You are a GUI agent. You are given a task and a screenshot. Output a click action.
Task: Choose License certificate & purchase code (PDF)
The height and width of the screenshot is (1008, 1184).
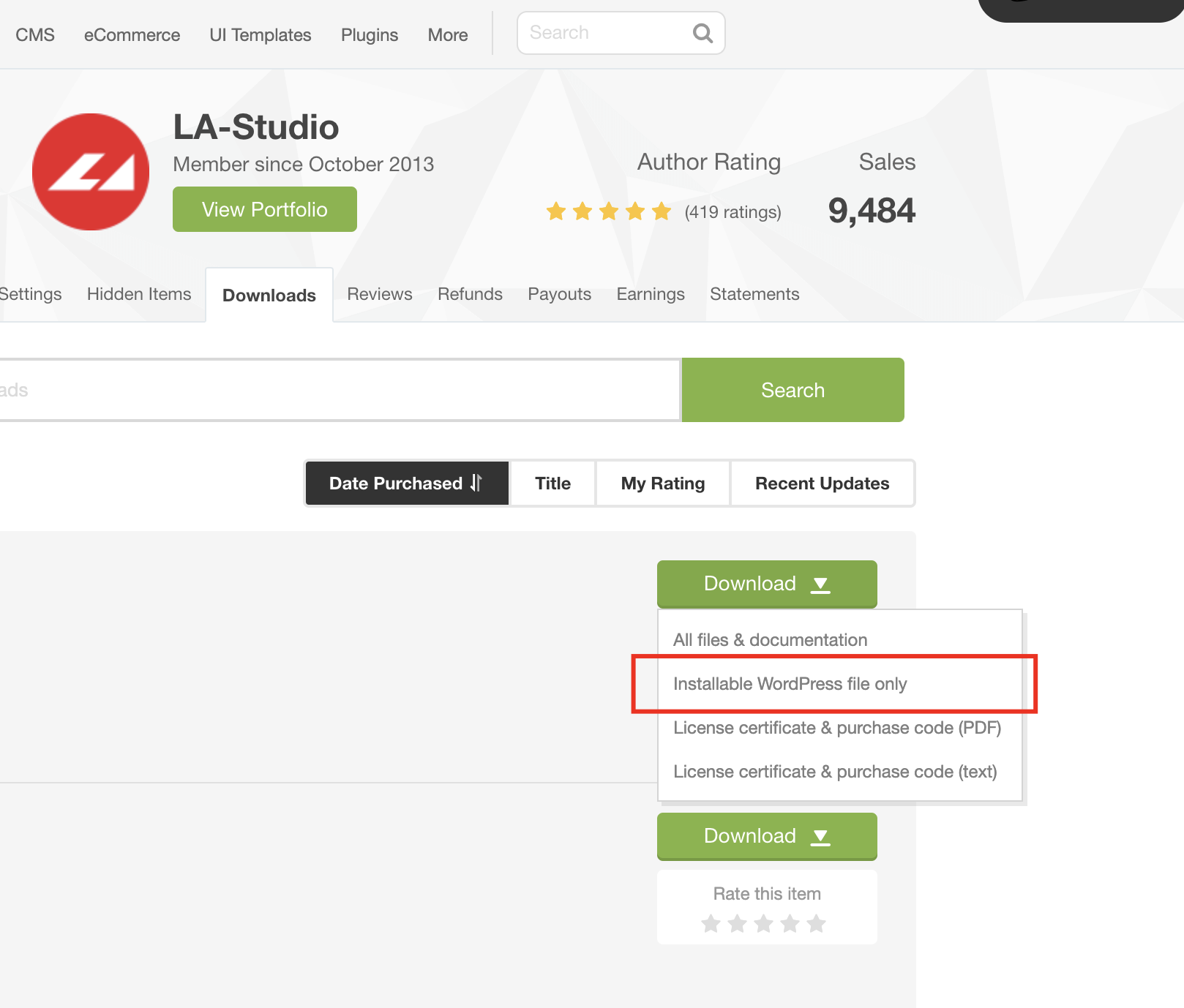(837, 728)
